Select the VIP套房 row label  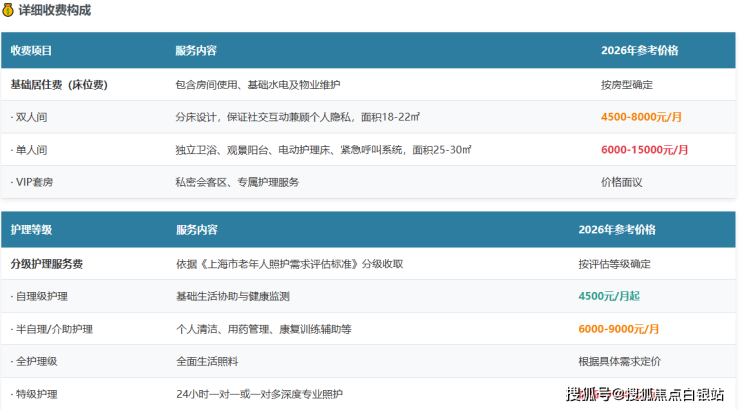(32, 182)
